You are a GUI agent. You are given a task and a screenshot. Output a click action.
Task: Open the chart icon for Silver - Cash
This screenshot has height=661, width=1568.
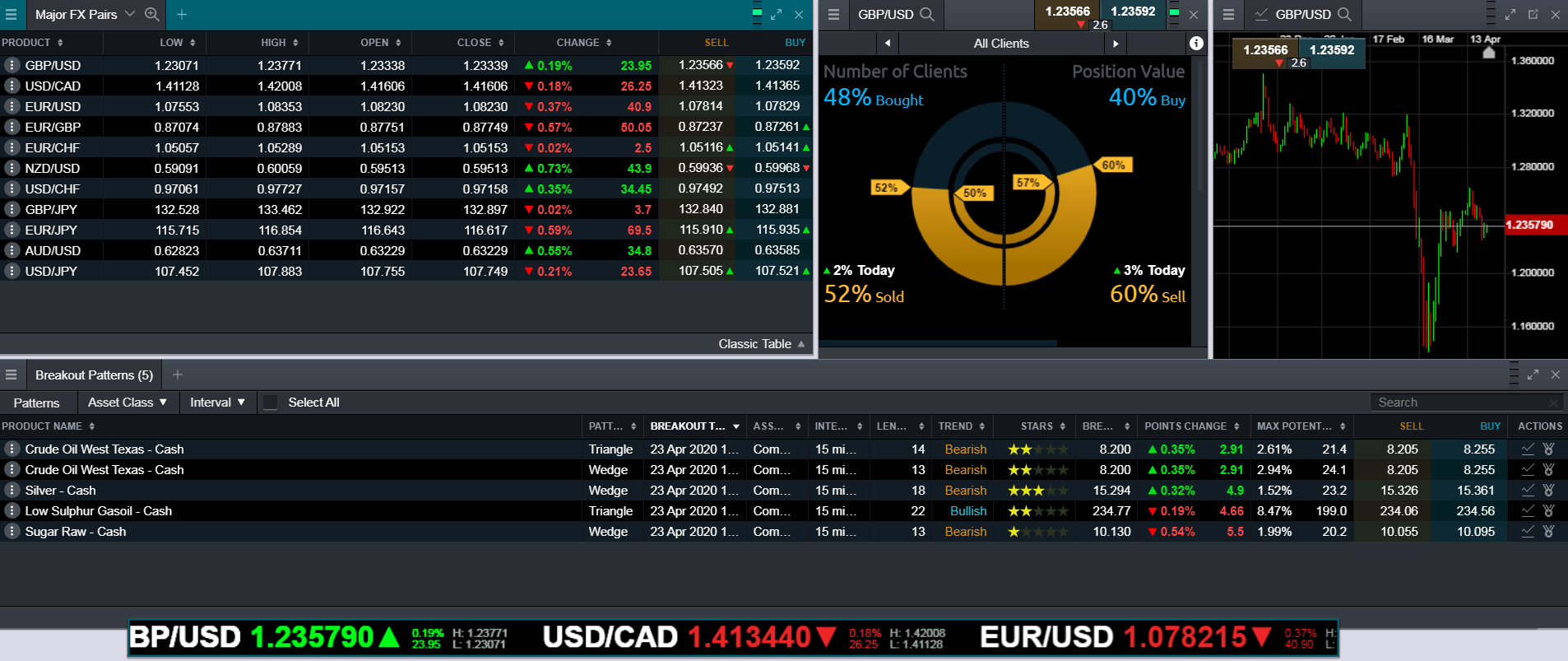(x=1528, y=490)
